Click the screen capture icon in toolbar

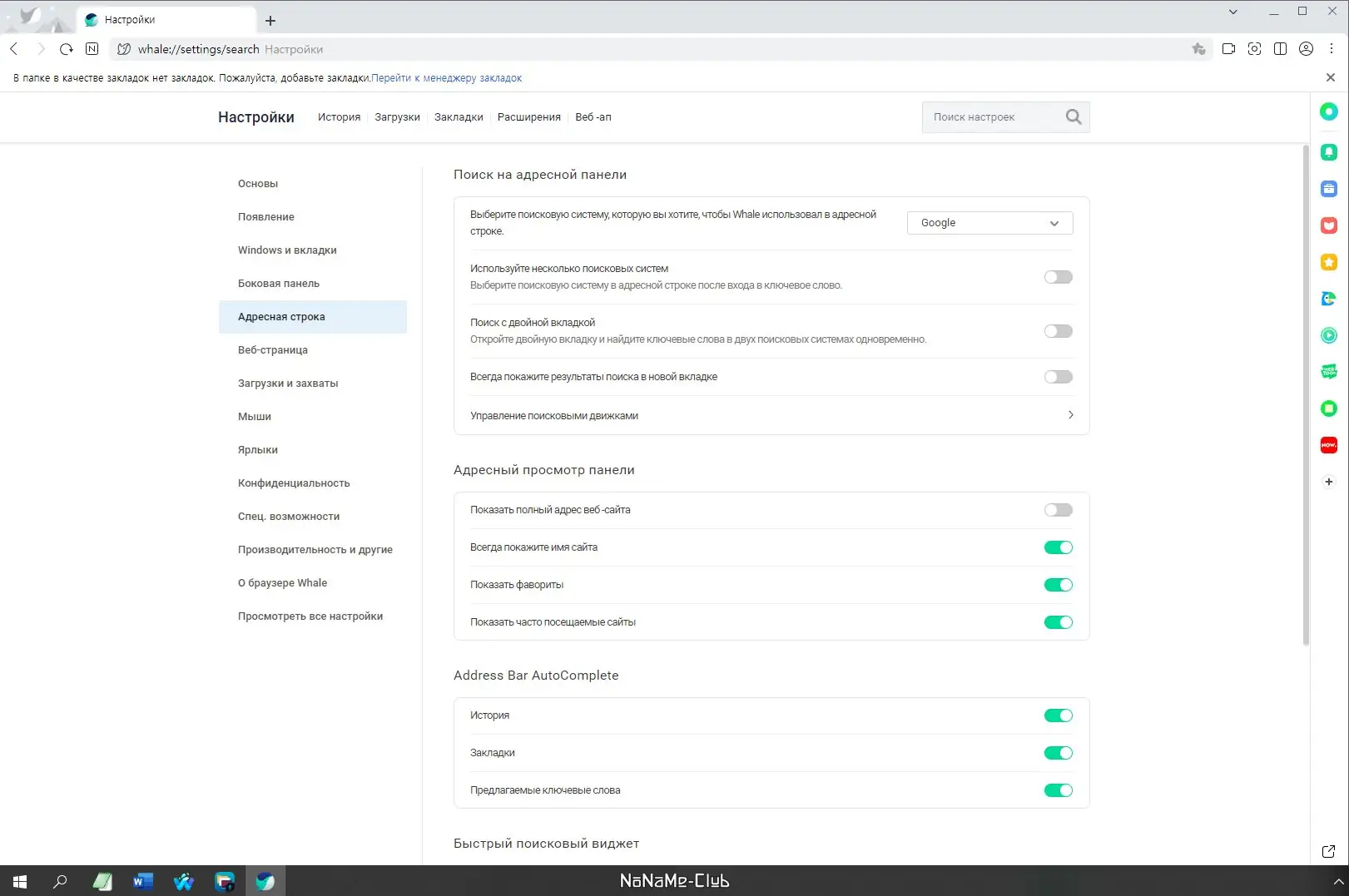click(x=1254, y=49)
